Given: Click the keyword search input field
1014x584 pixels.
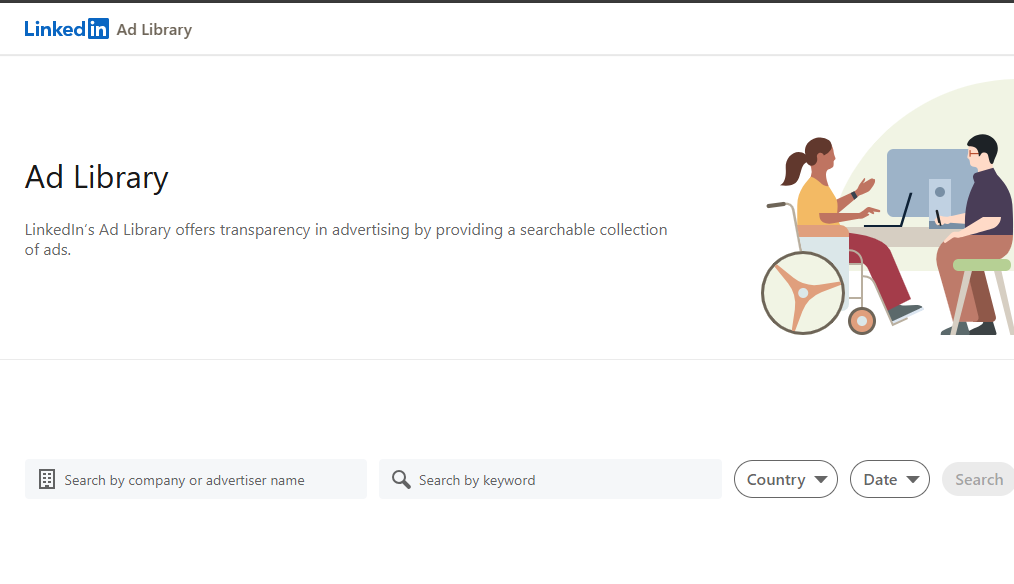Looking at the screenshot, I should click(550, 479).
